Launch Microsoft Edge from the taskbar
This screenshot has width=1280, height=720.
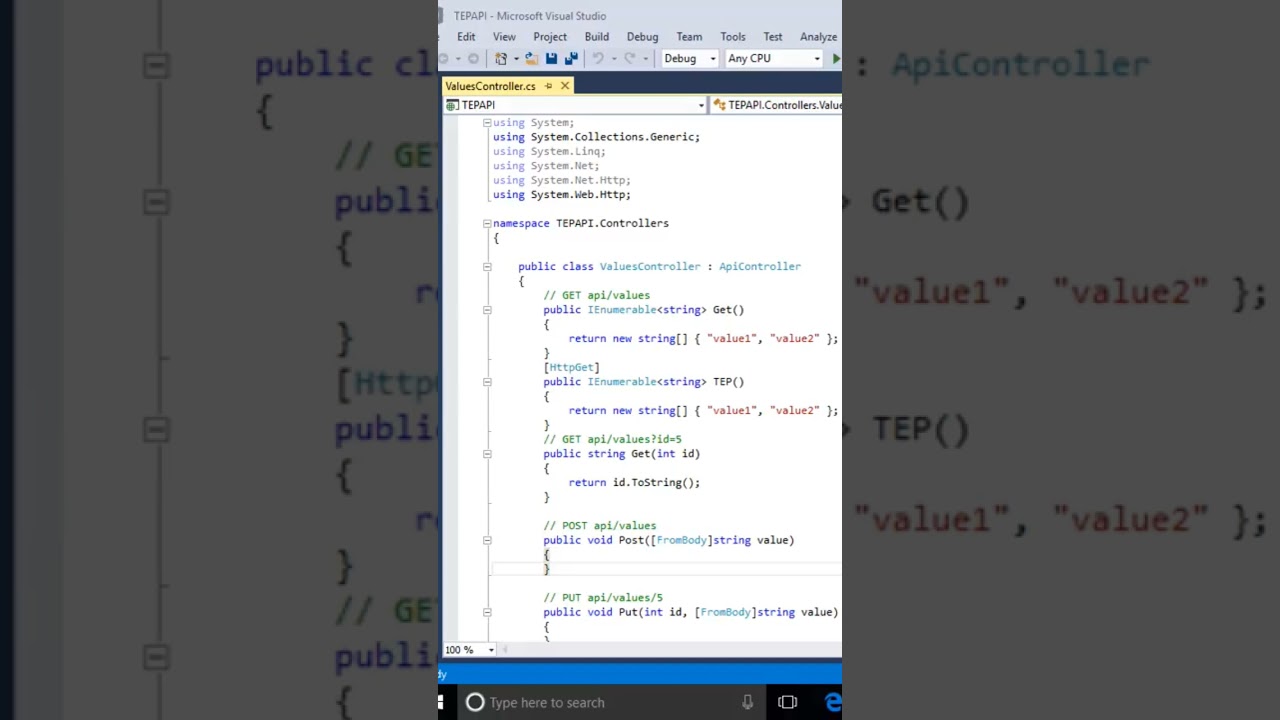click(x=833, y=702)
